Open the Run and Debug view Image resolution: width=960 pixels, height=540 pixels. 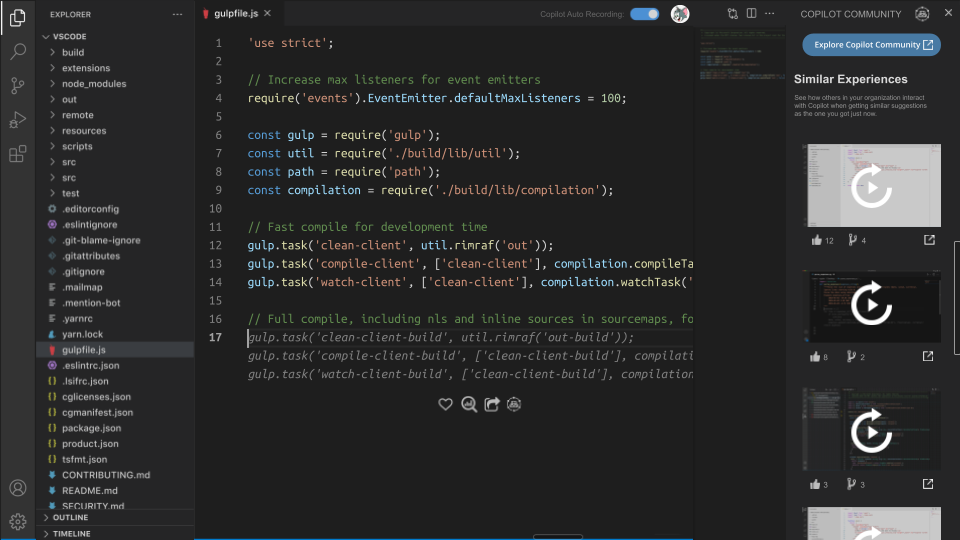pos(17,120)
